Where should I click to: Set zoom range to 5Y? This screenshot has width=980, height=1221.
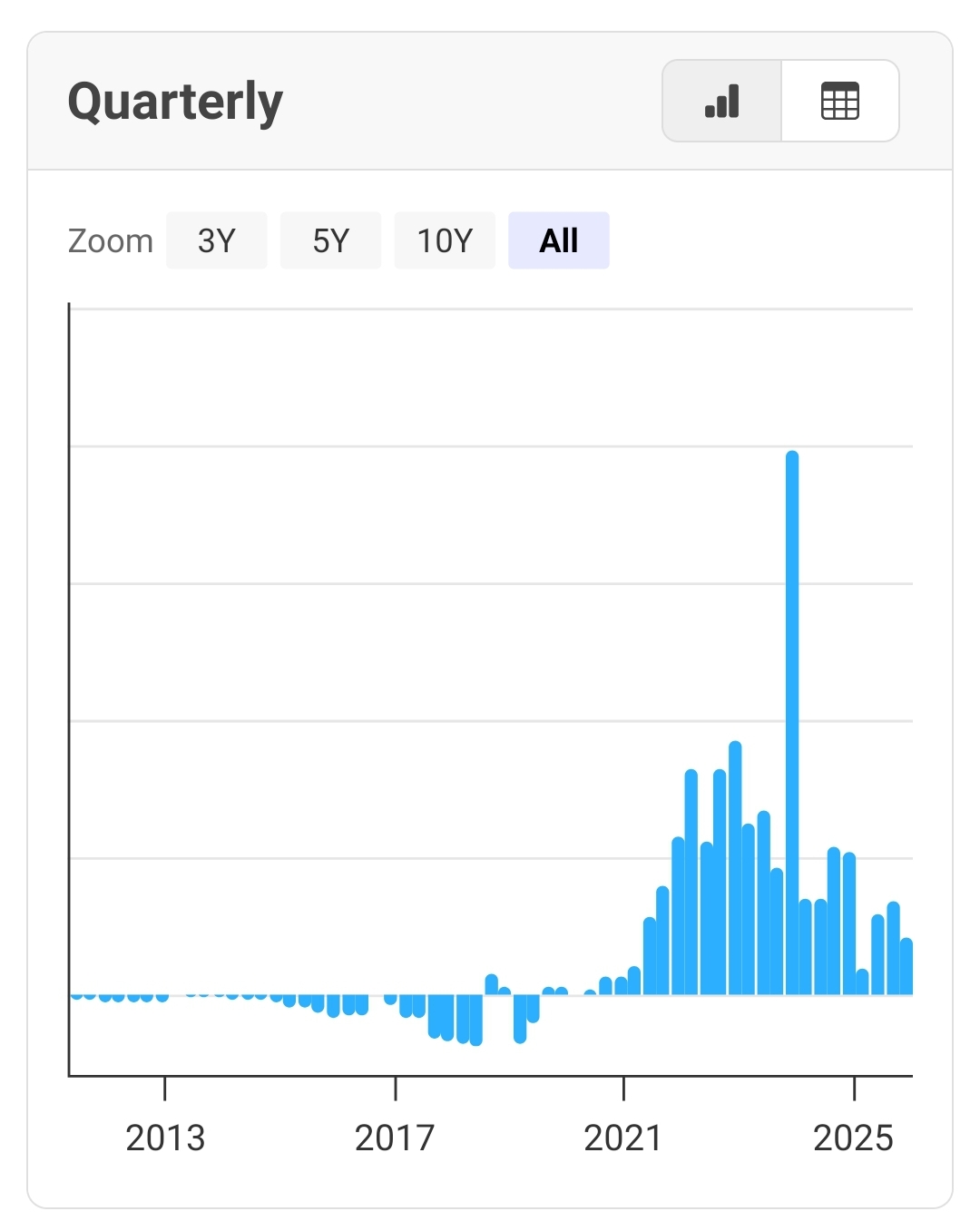coord(331,240)
